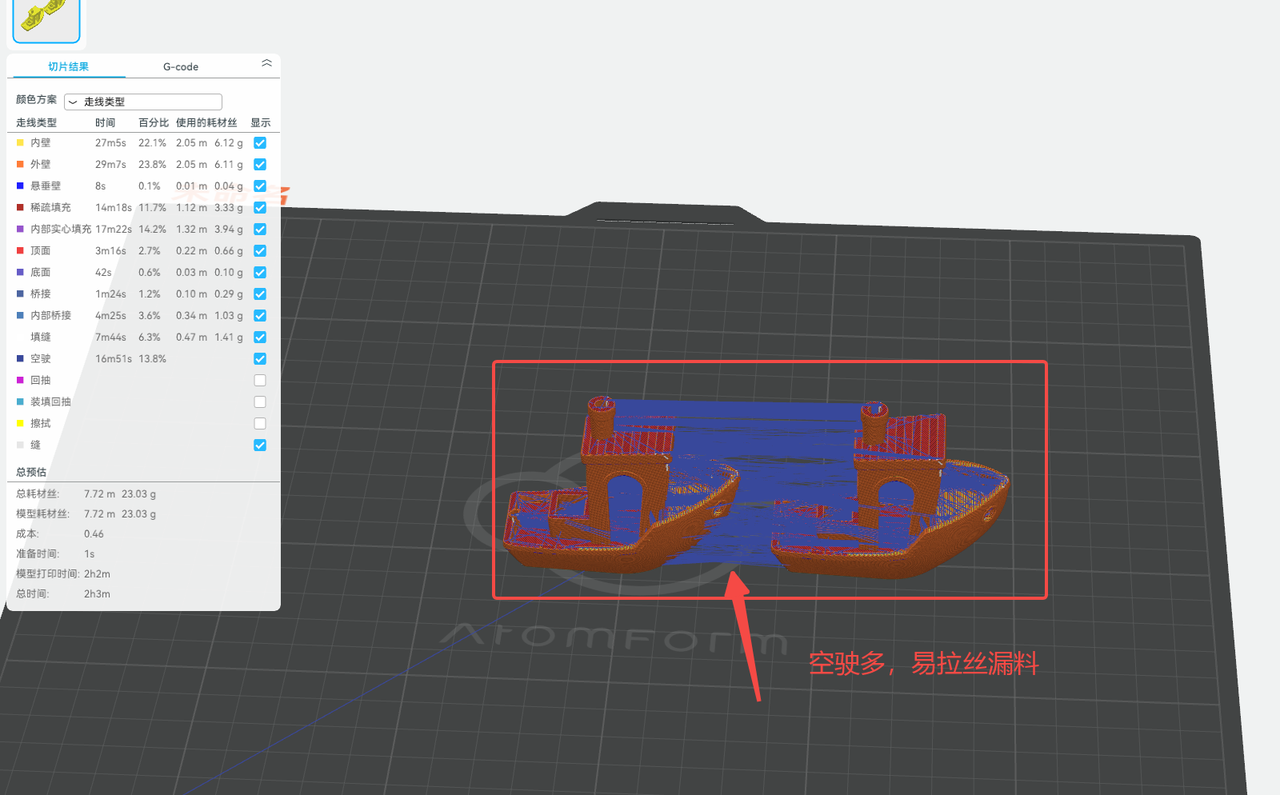Open the G-code tab
This screenshot has width=1280, height=795.
pyautogui.click(x=181, y=67)
